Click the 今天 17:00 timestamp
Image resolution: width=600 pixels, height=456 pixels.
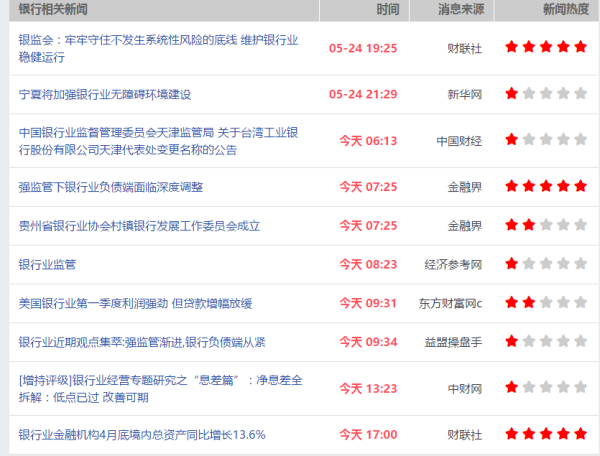point(368,435)
